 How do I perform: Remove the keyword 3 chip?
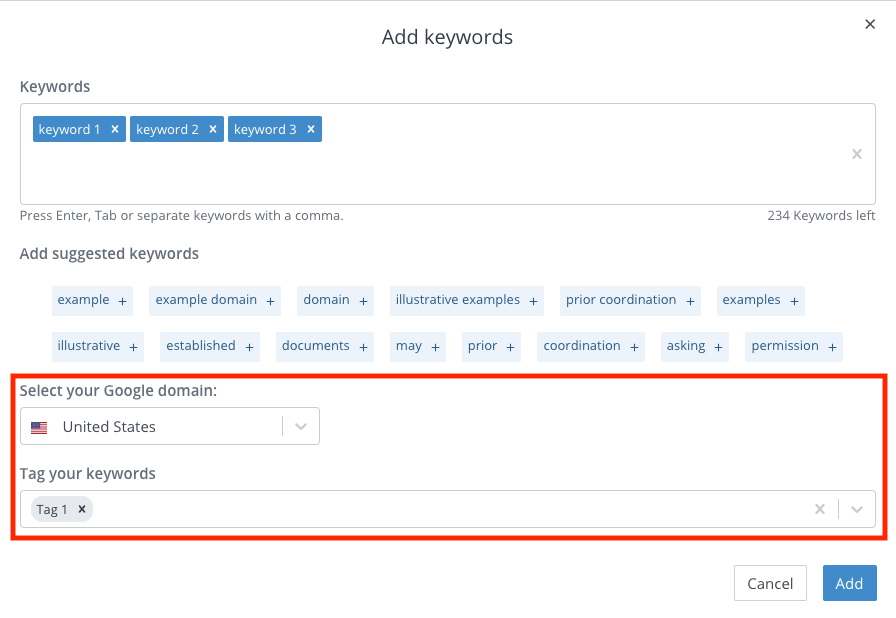pyautogui.click(x=311, y=129)
